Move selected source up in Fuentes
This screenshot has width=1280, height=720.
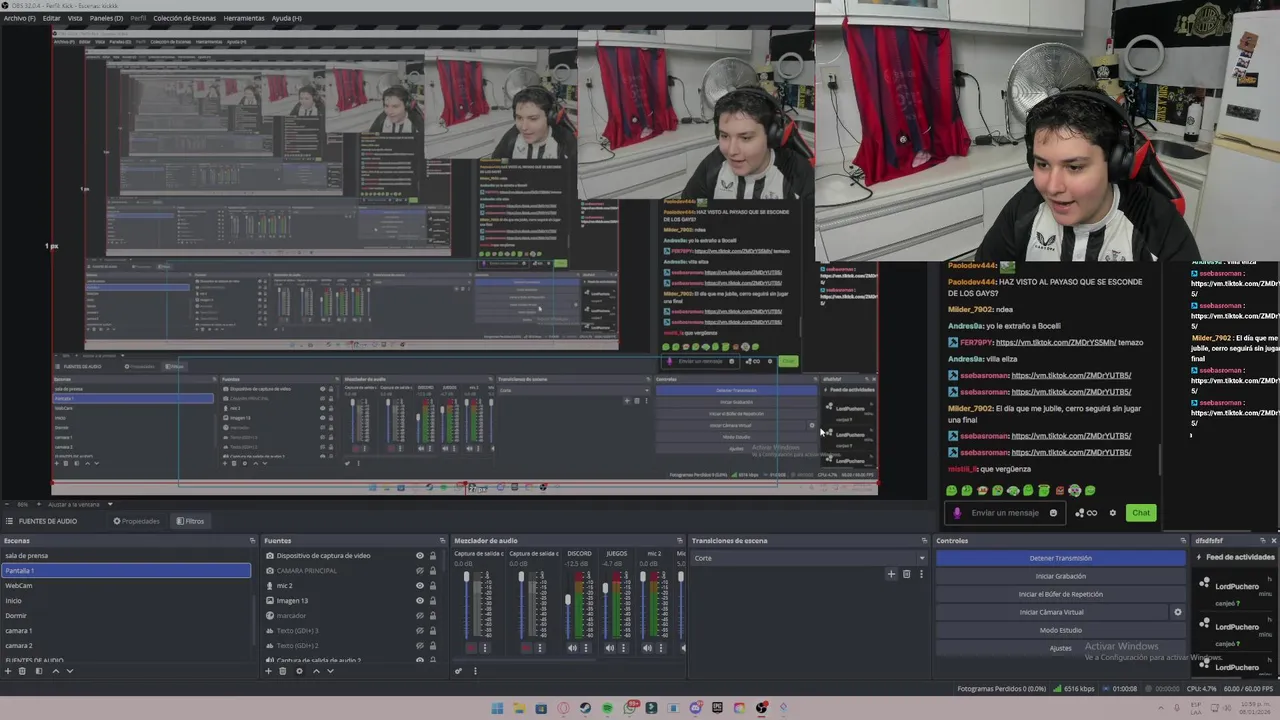316,670
